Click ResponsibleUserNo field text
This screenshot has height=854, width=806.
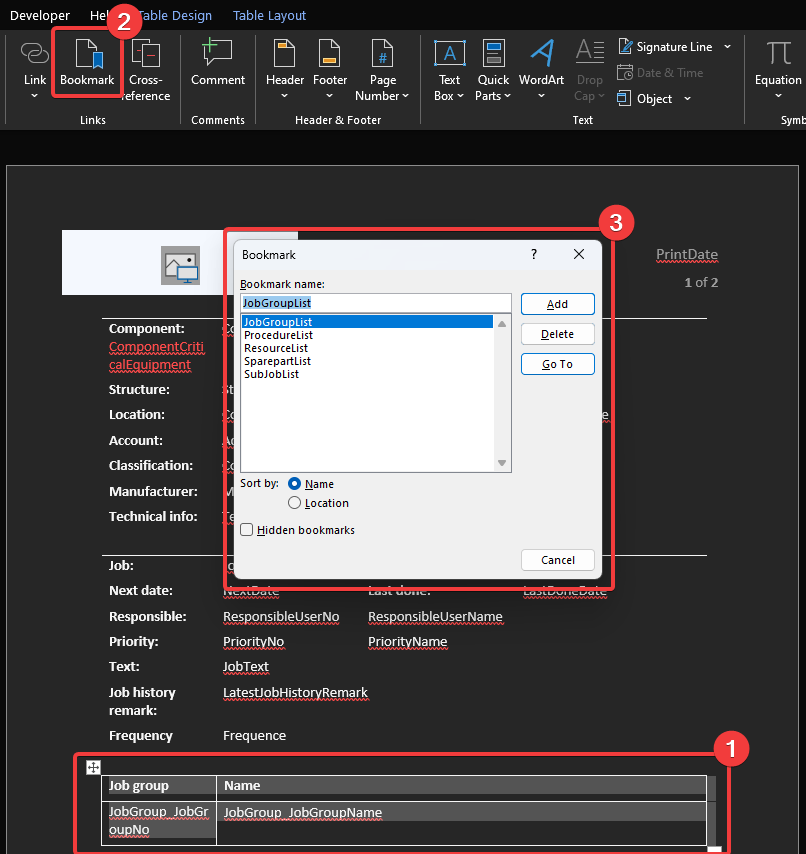click(281, 617)
